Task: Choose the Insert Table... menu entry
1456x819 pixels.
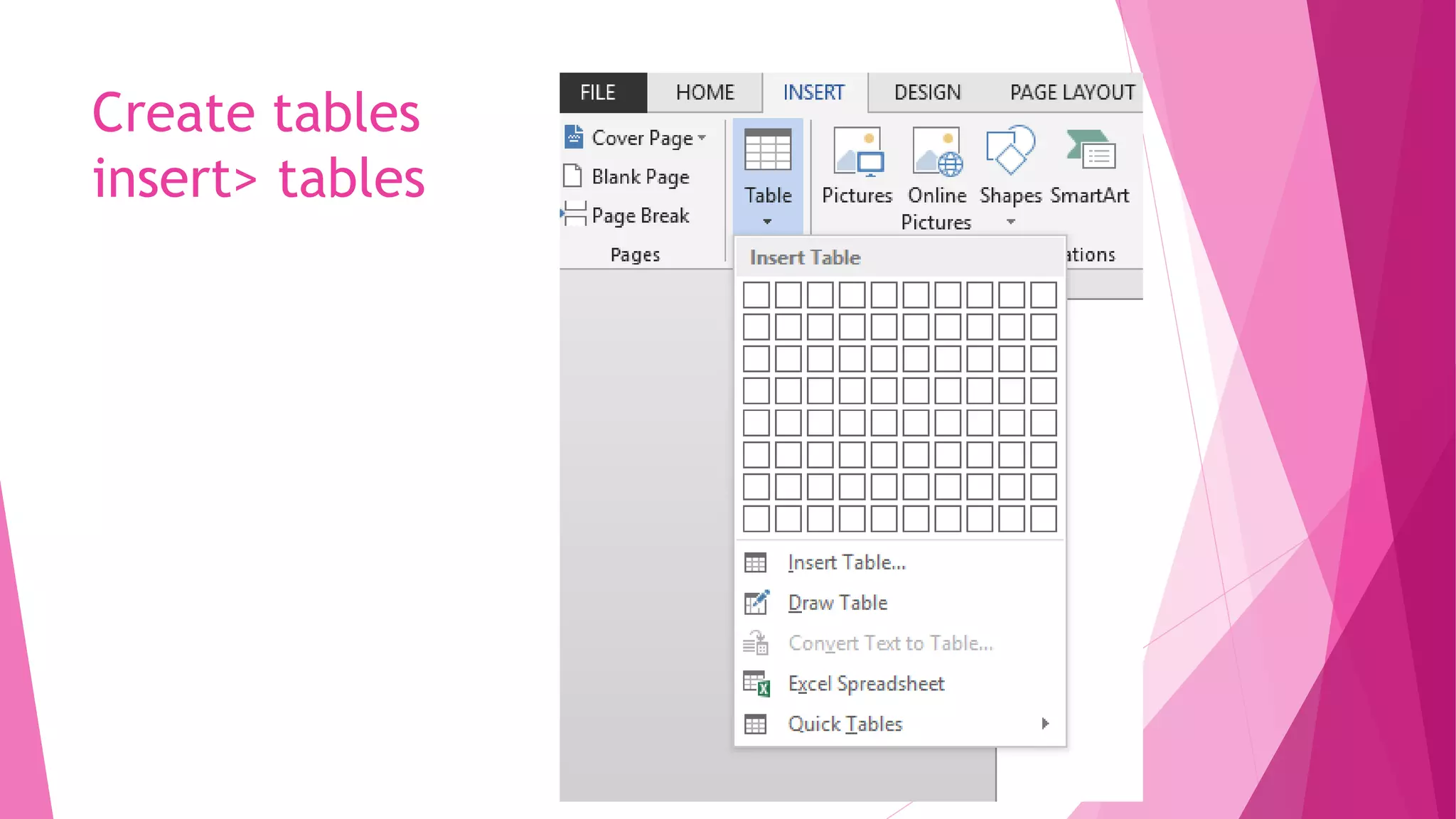Action: tap(846, 563)
